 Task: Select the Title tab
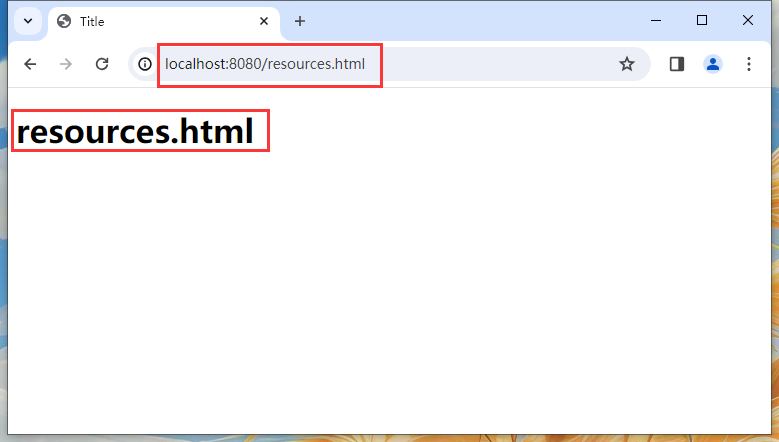click(164, 21)
